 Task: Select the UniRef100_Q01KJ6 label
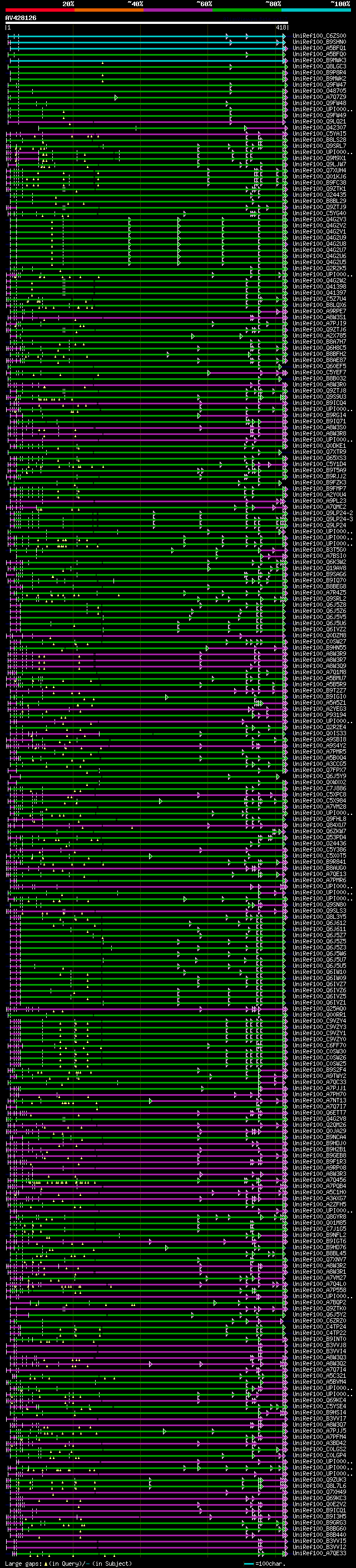click(x=319, y=176)
